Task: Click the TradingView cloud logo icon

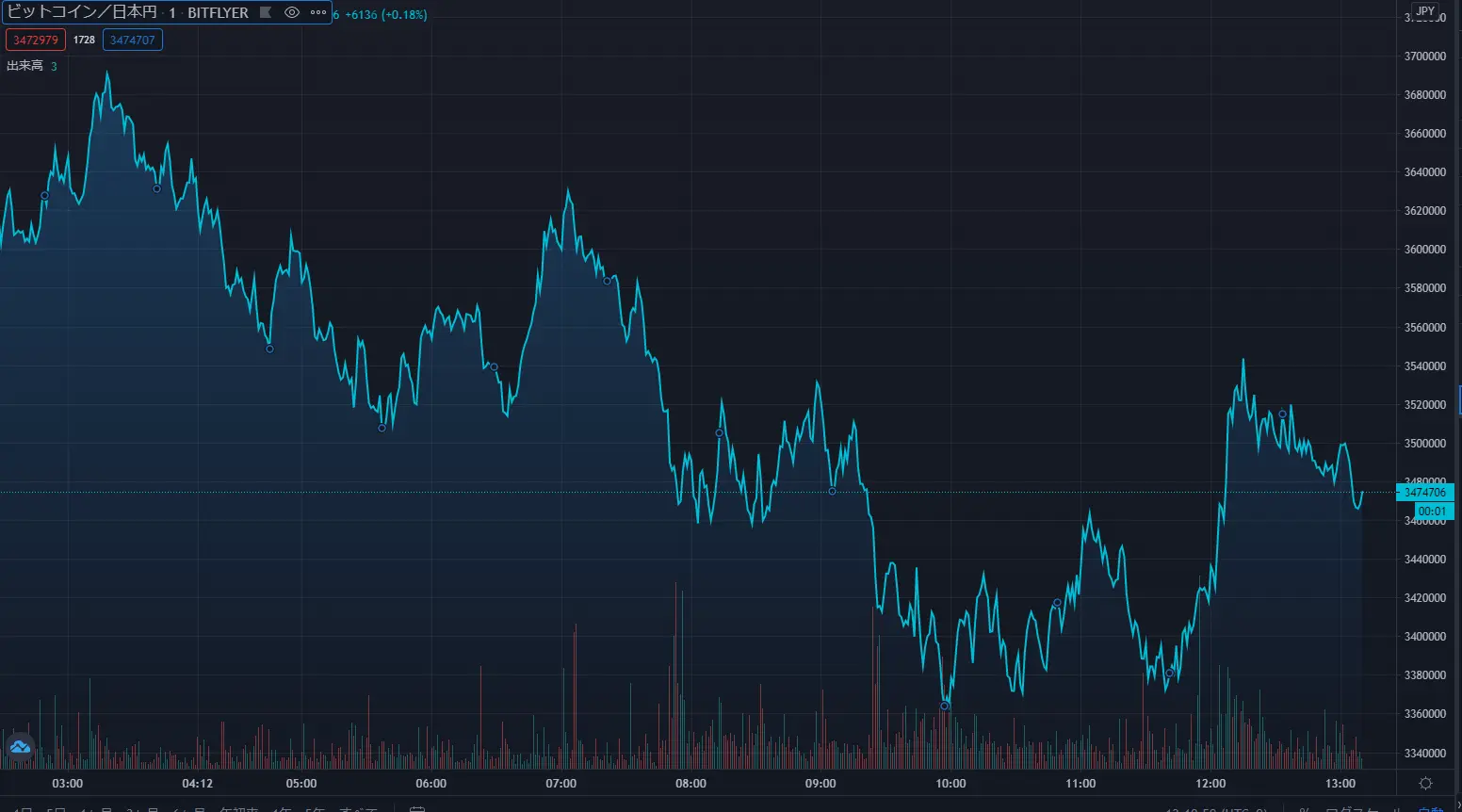Action: click(20, 747)
